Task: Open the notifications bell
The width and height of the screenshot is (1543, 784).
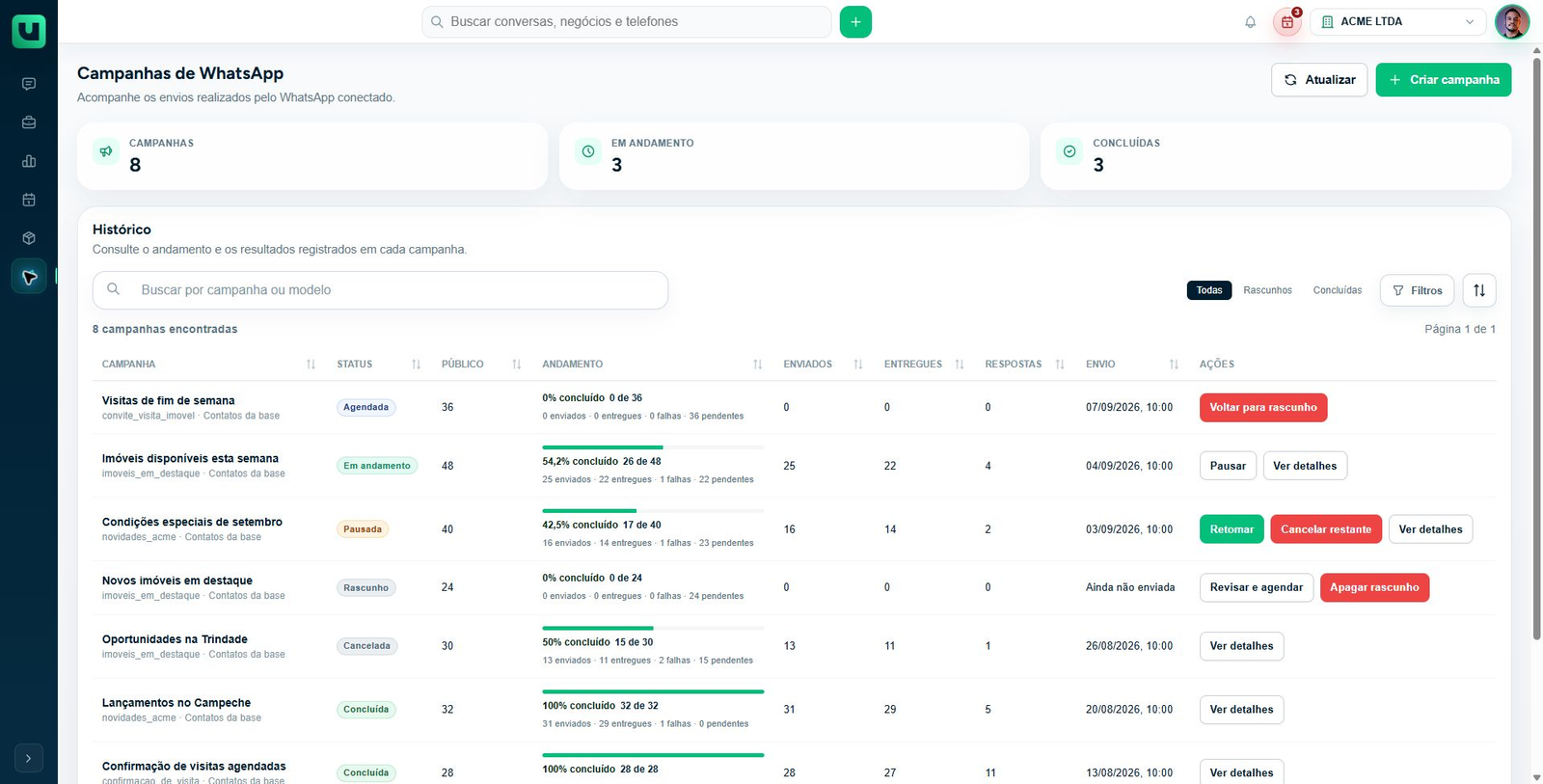Action: [x=1250, y=21]
